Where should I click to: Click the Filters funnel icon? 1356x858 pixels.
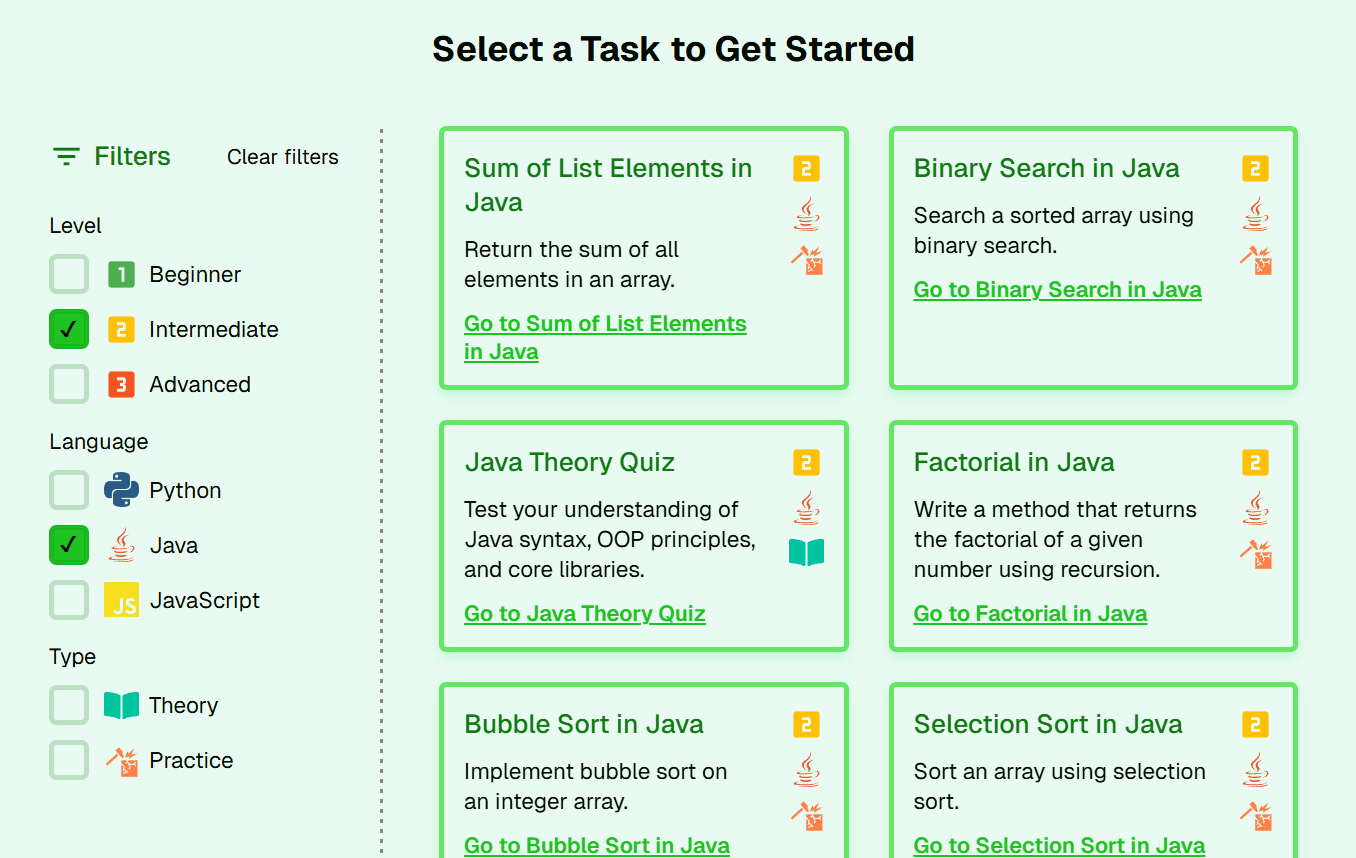[66, 157]
